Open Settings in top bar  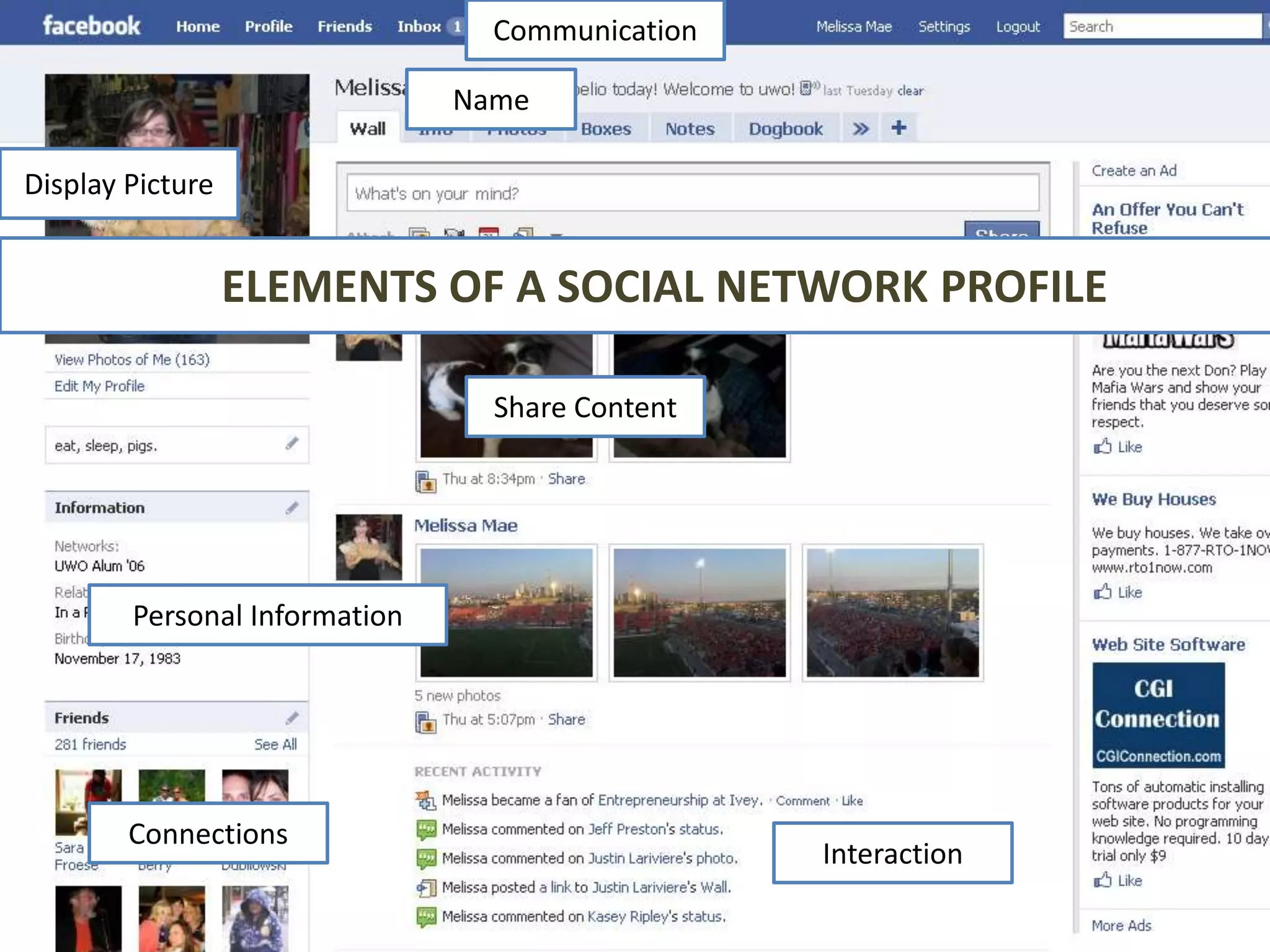pos(944,27)
